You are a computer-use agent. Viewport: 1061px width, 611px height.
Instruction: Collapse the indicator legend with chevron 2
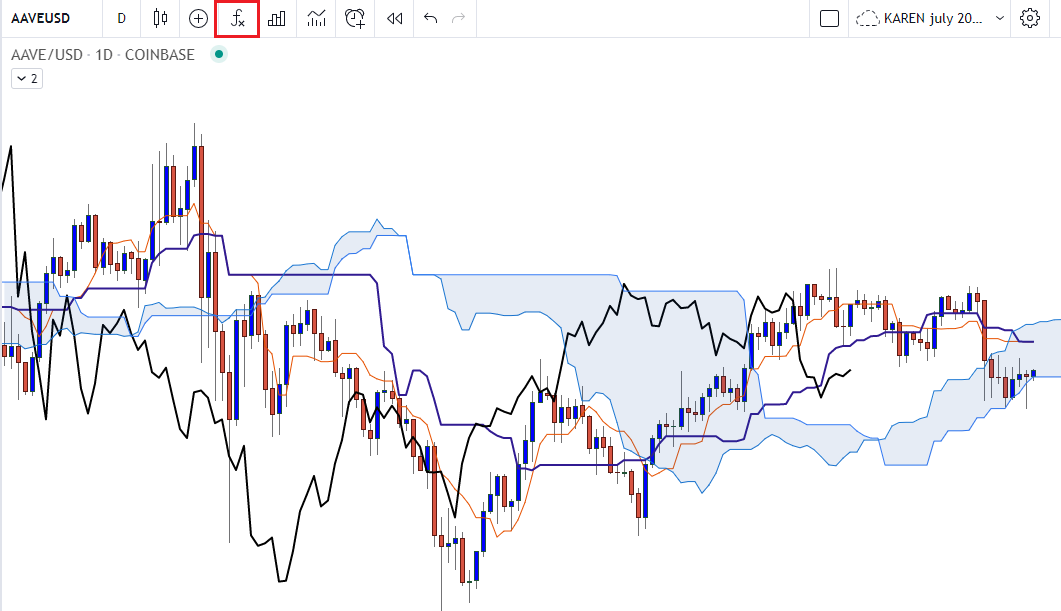coord(26,78)
